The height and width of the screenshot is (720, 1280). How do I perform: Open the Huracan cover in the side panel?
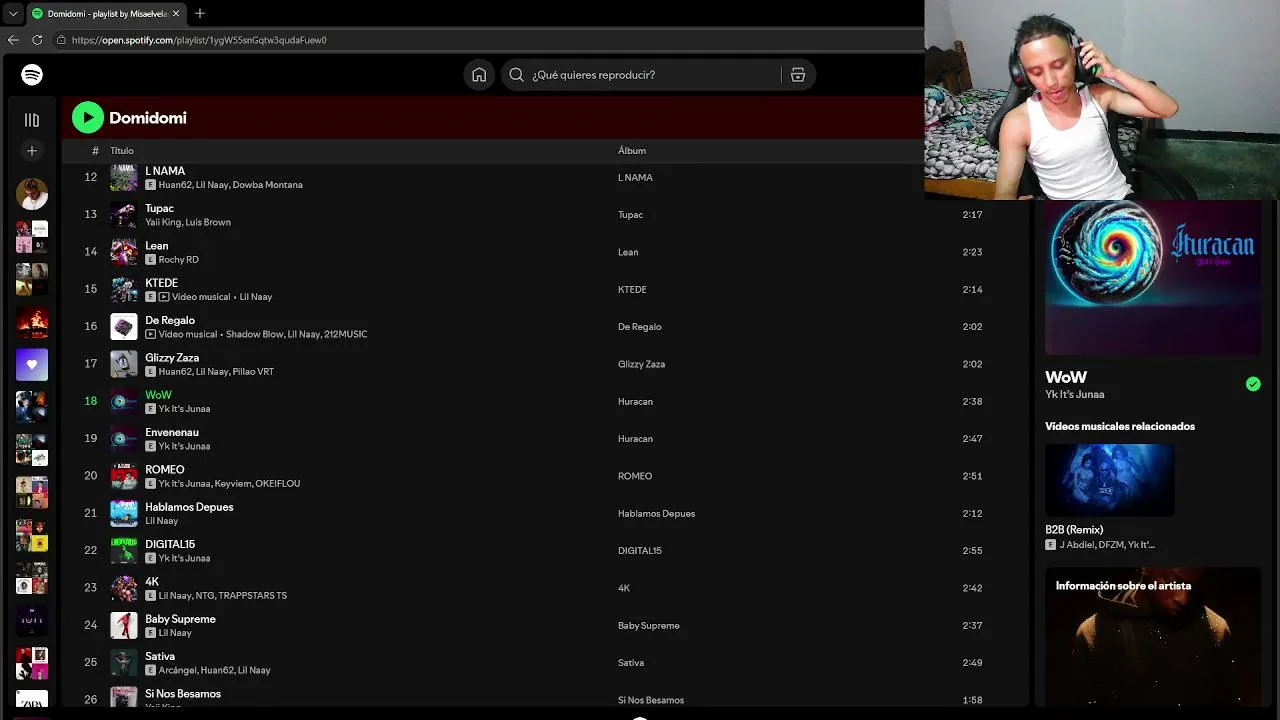[1153, 277]
